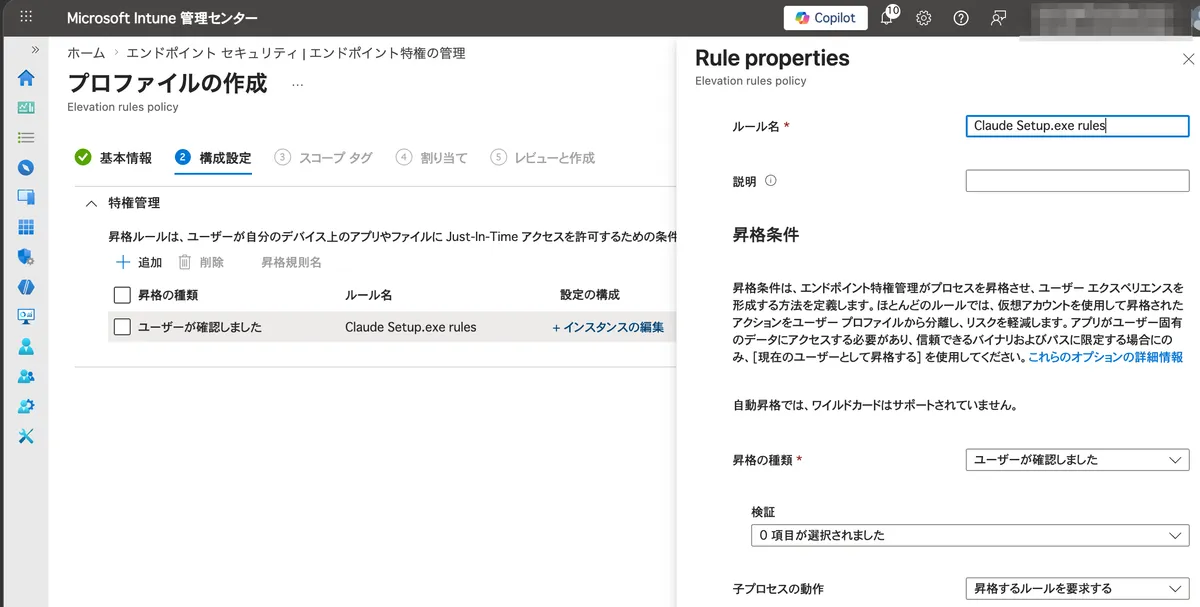This screenshot has width=1200, height=607.
Task: Click the notifications bell icon
Action: tap(887, 18)
